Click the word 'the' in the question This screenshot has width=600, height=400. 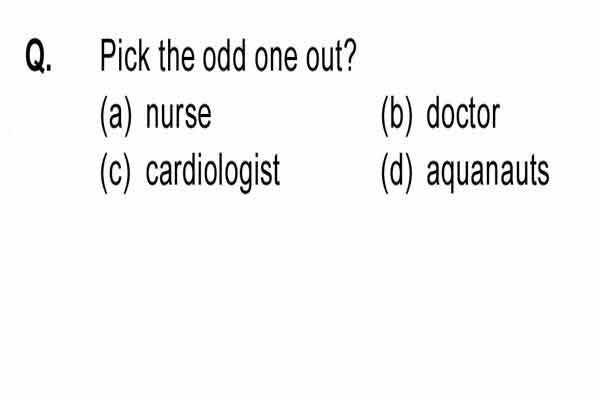pos(176,56)
